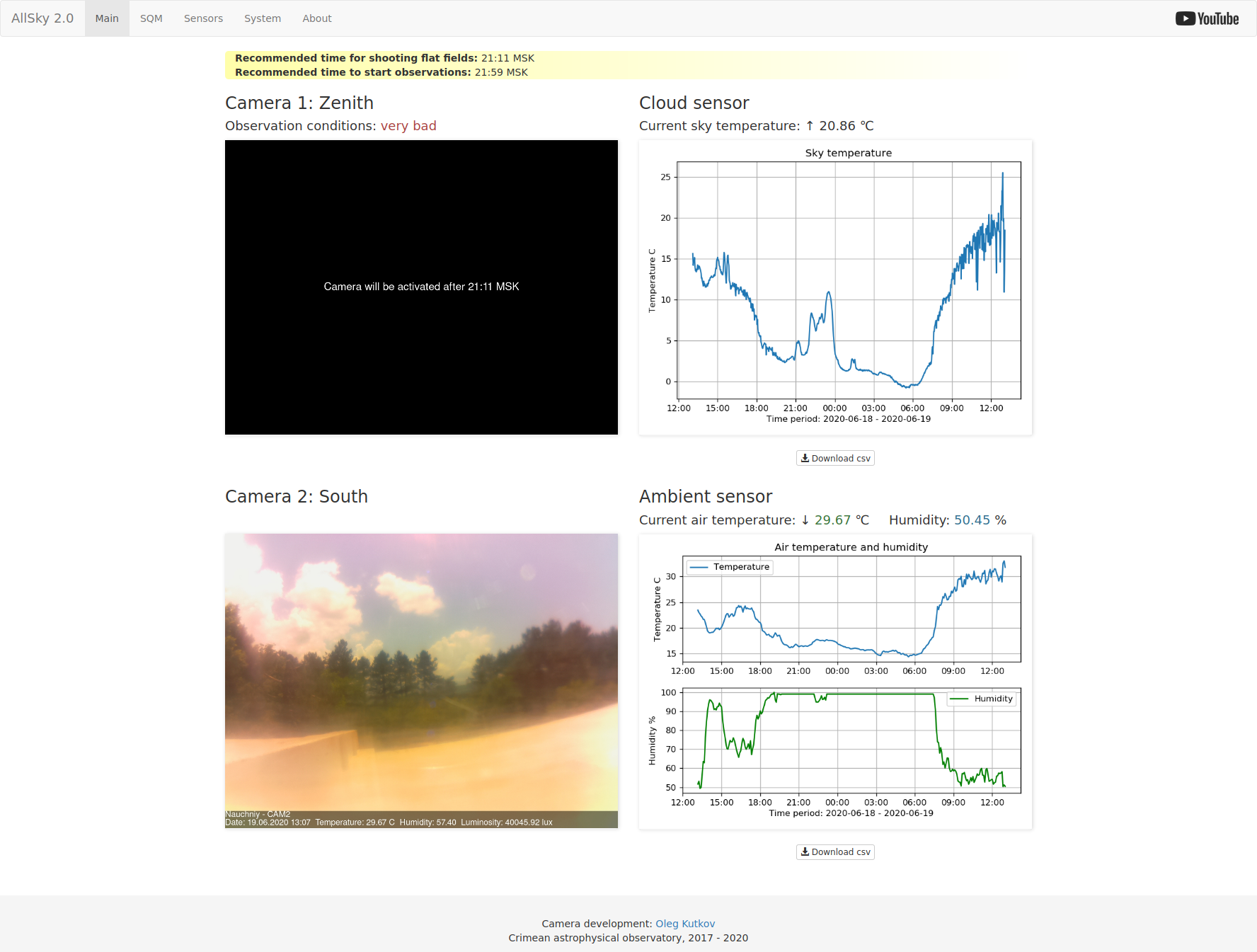The width and height of the screenshot is (1257, 952).
Task: Download csv for the sky temperature chart
Action: (835, 458)
